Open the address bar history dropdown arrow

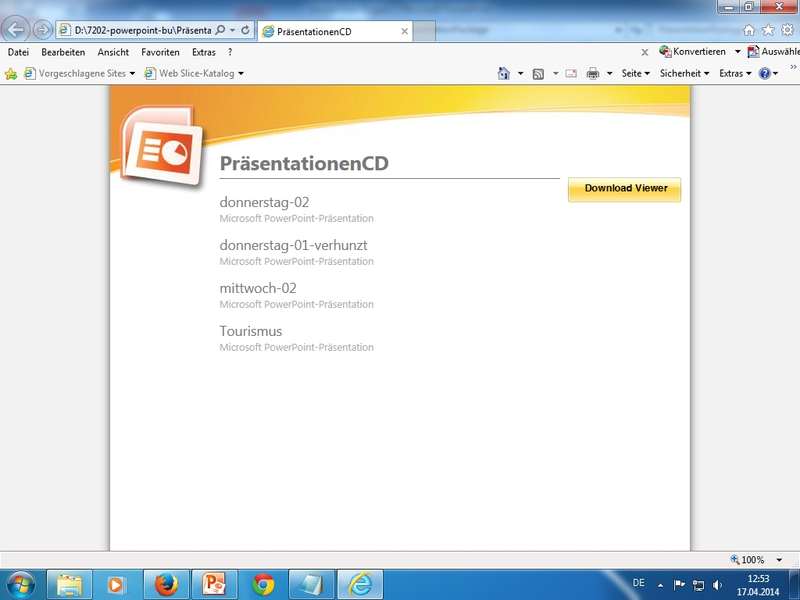pos(233,30)
